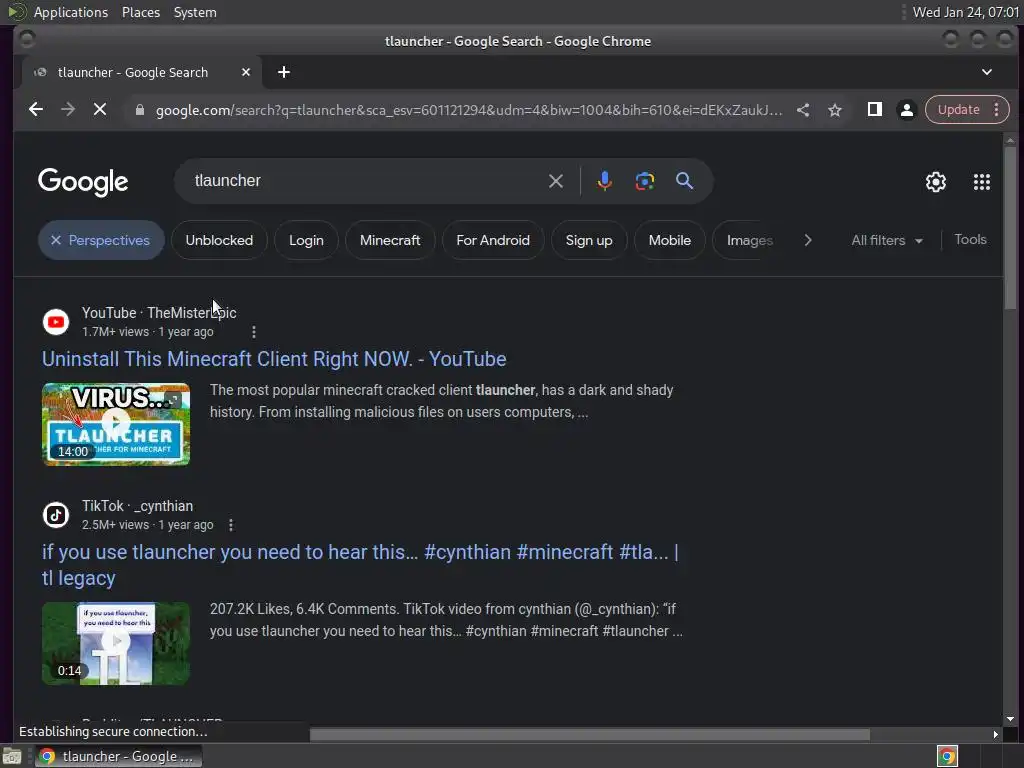Screen dimensions: 1024x768
Task: Close the tlauncher Google Search tab
Action: [246, 72]
